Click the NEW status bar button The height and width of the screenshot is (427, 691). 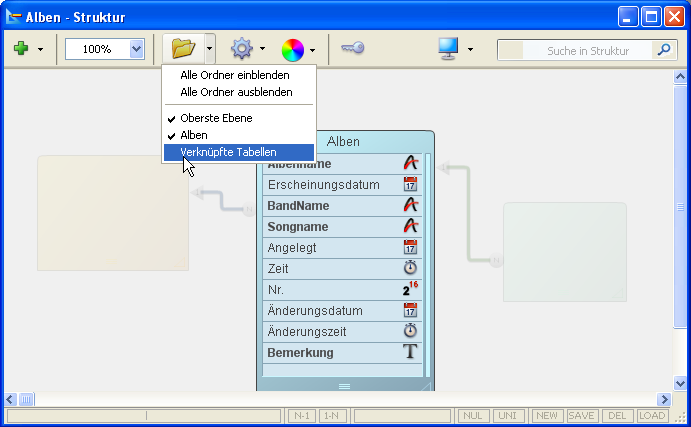coord(546,416)
